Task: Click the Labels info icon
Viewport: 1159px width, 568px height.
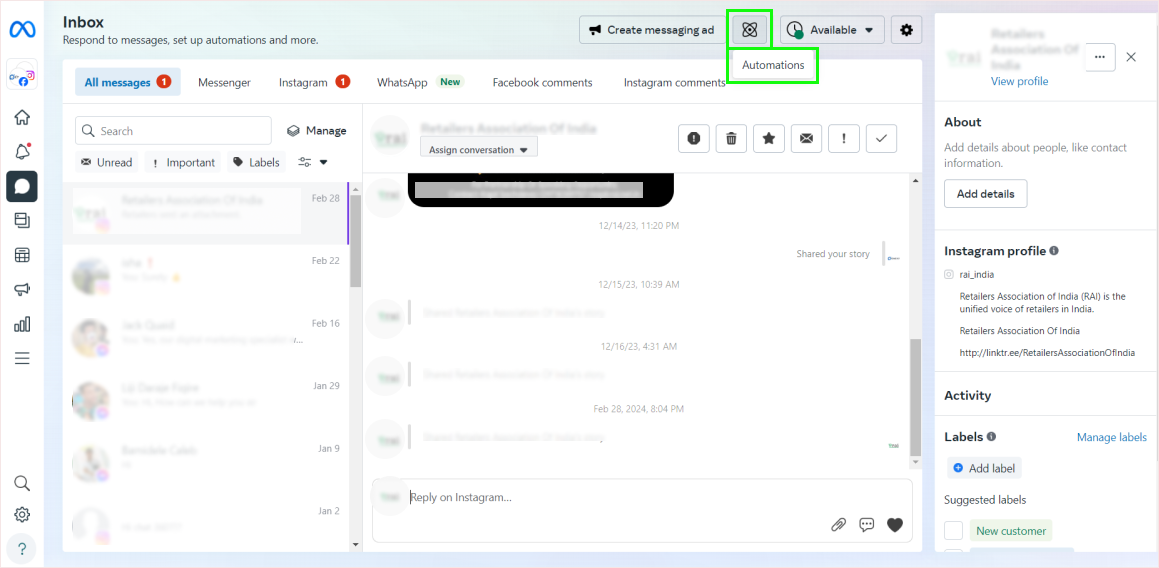Action: pyautogui.click(x=991, y=436)
